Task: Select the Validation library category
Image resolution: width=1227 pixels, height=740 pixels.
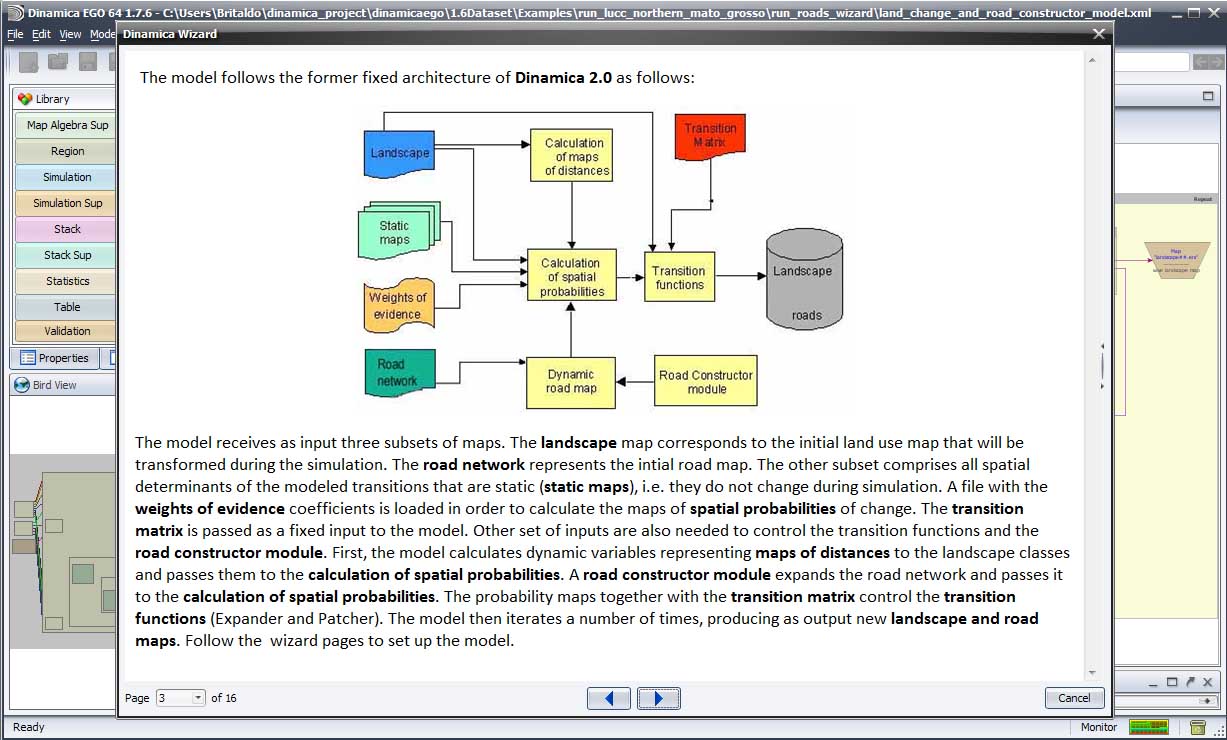Action: click(67, 331)
